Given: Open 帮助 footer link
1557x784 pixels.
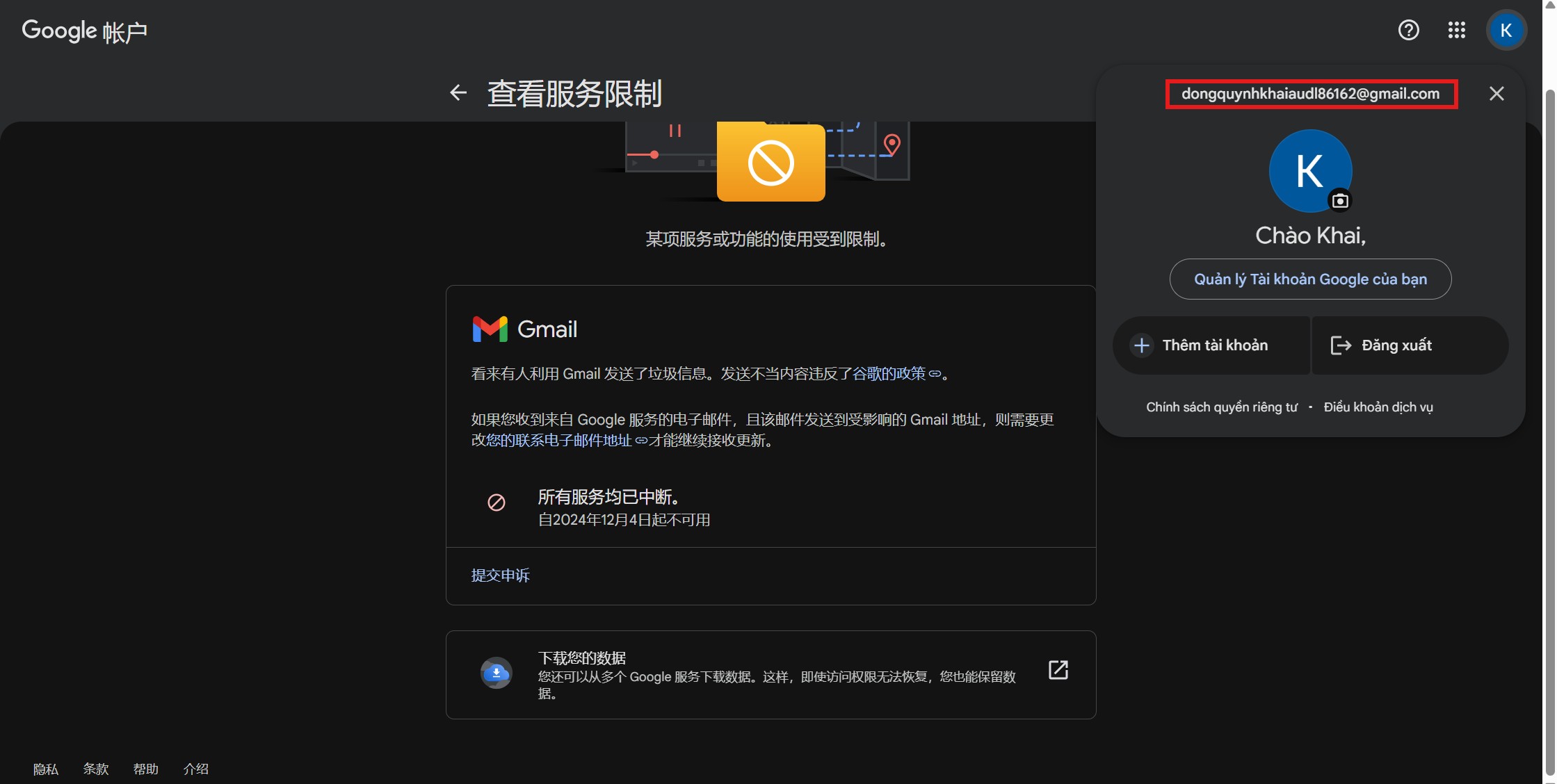Looking at the screenshot, I should [x=146, y=769].
